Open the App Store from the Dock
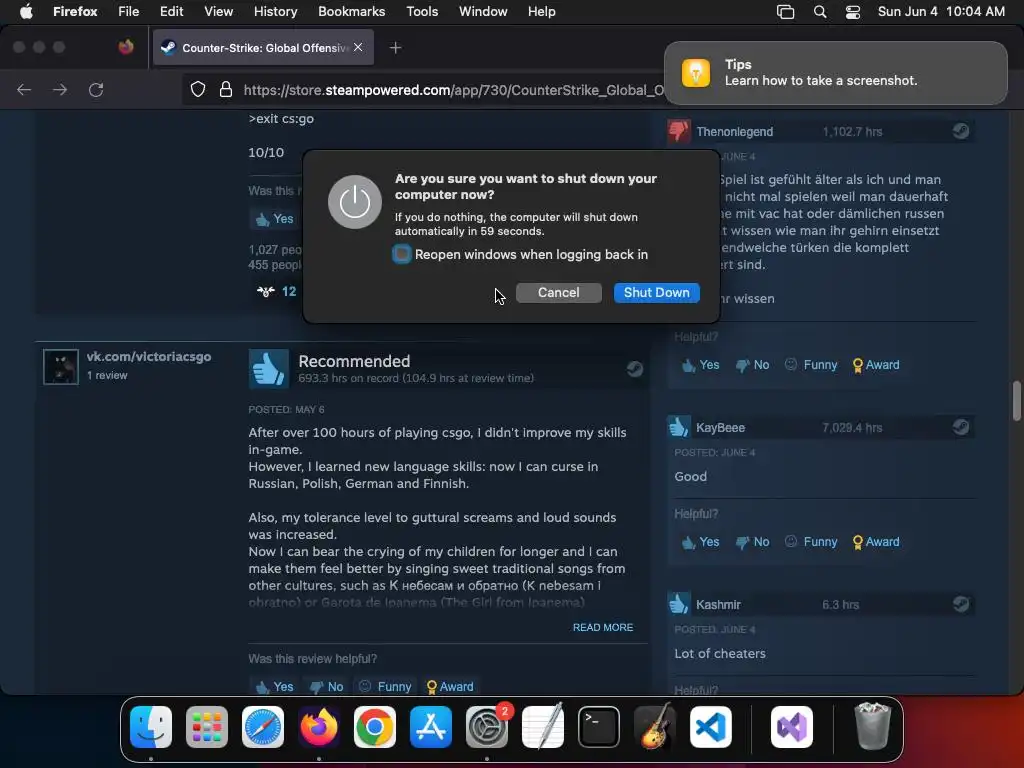 pos(431,727)
